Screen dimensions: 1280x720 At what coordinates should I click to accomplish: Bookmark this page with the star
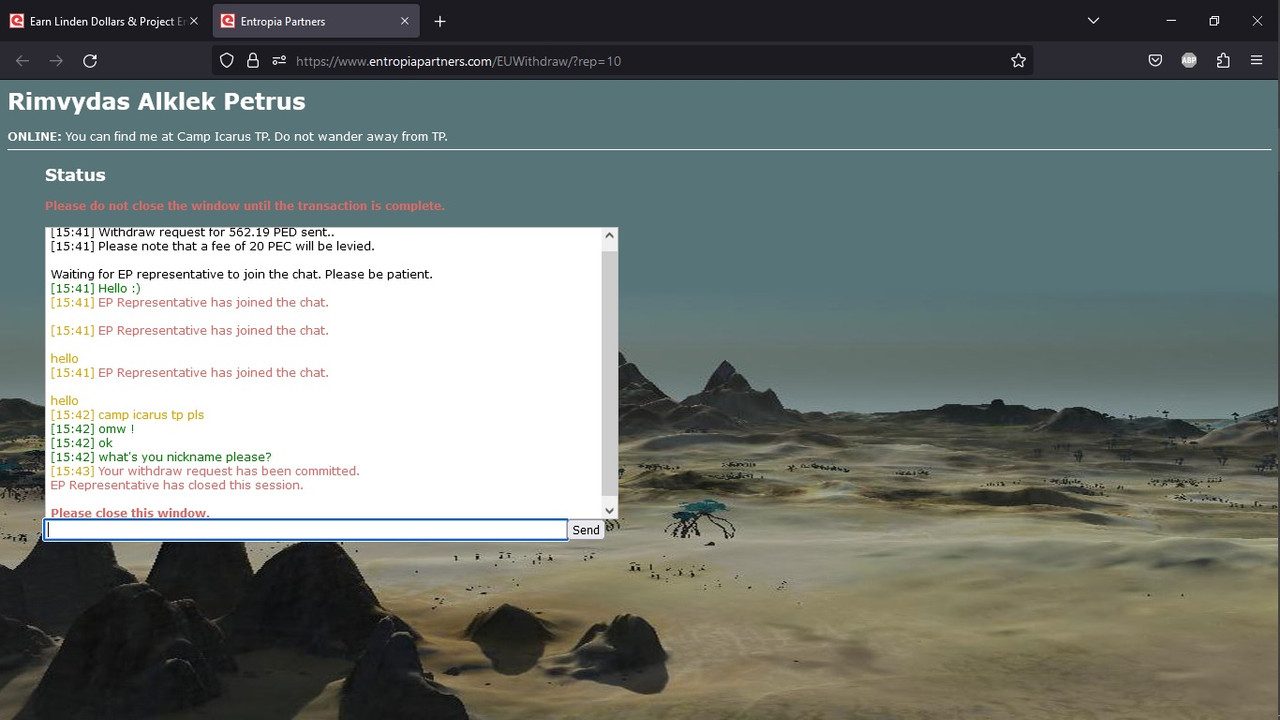click(1018, 61)
